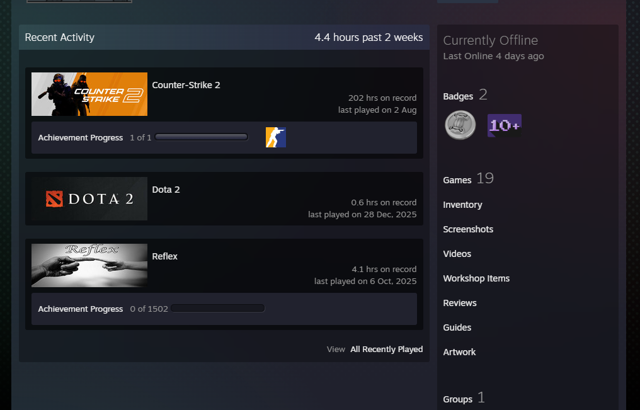640x410 pixels.
Task: Click the Reflex achievement progress bar
Action: [218, 308]
